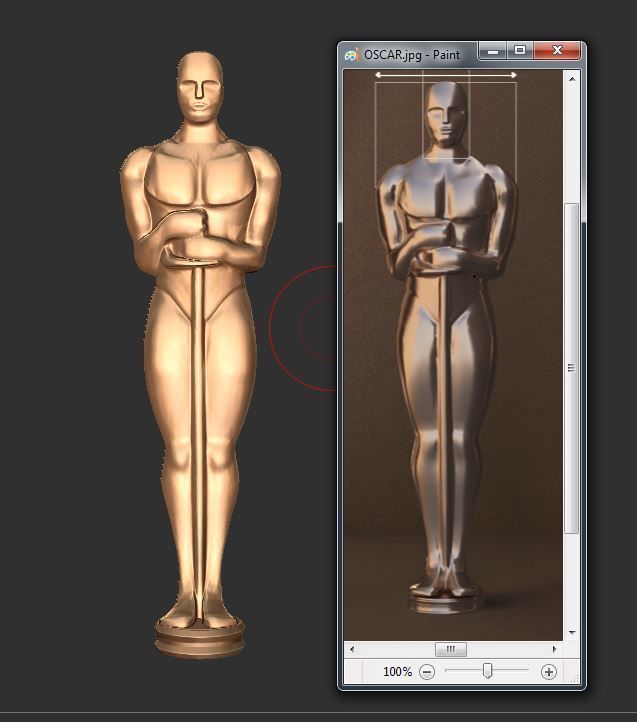Click the vertical scrollbar thumb in Paint
This screenshot has height=722, width=637.
point(572,368)
